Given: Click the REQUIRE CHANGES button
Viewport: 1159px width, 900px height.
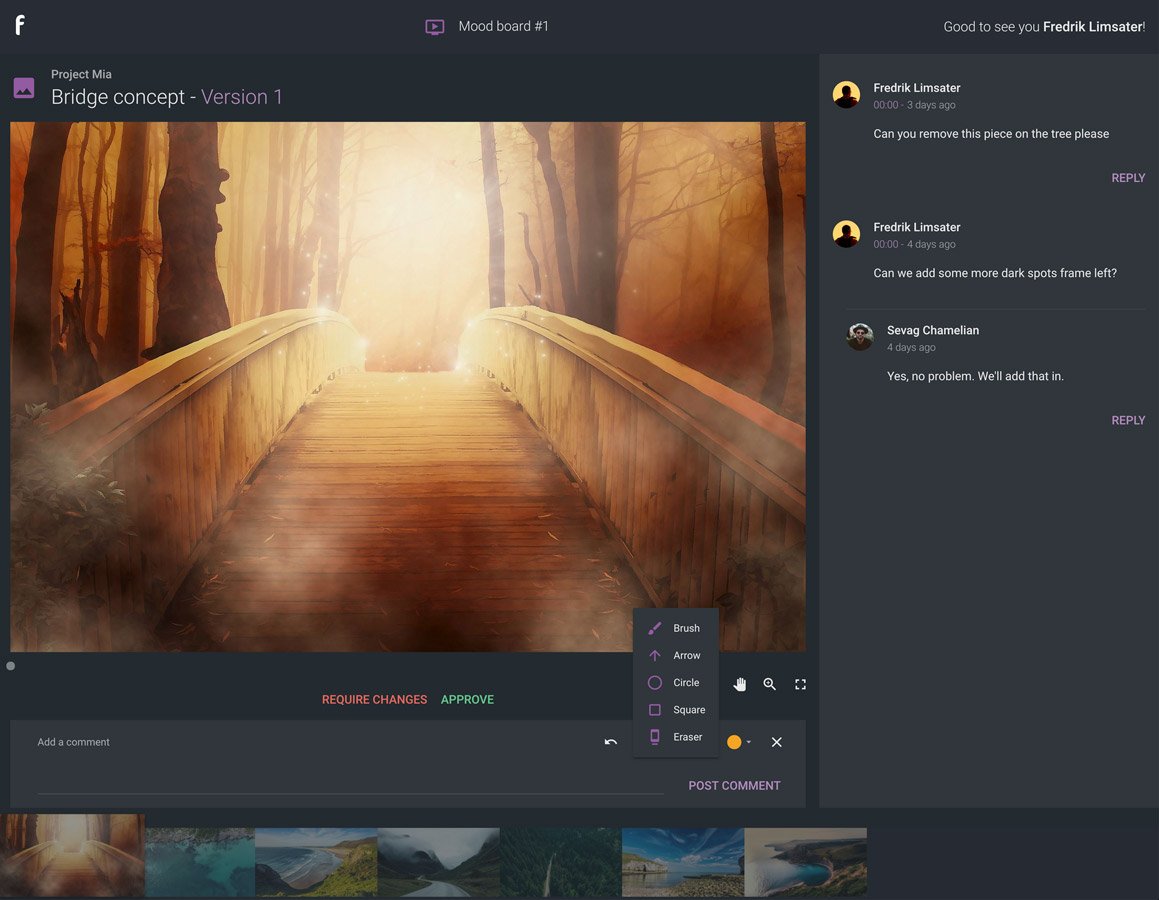Looking at the screenshot, I should [374, 700].
